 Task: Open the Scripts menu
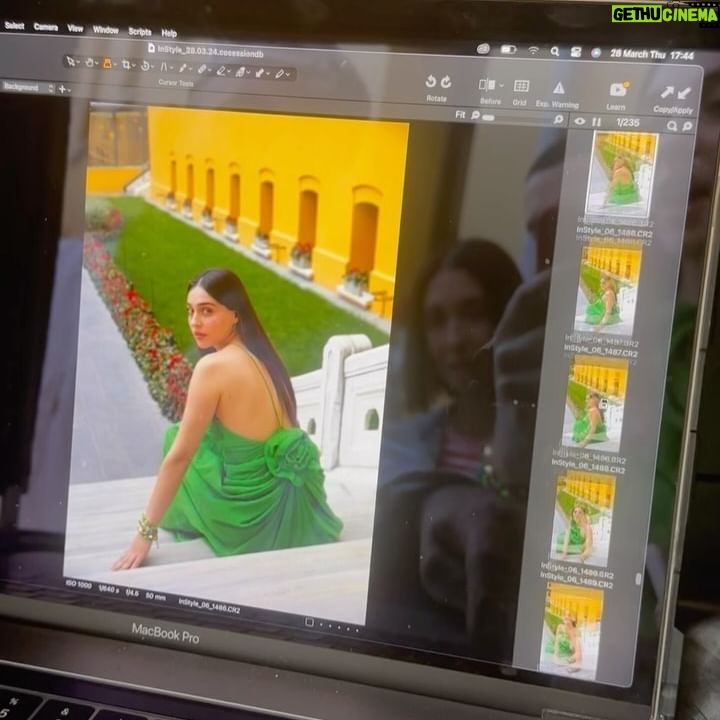140,31
